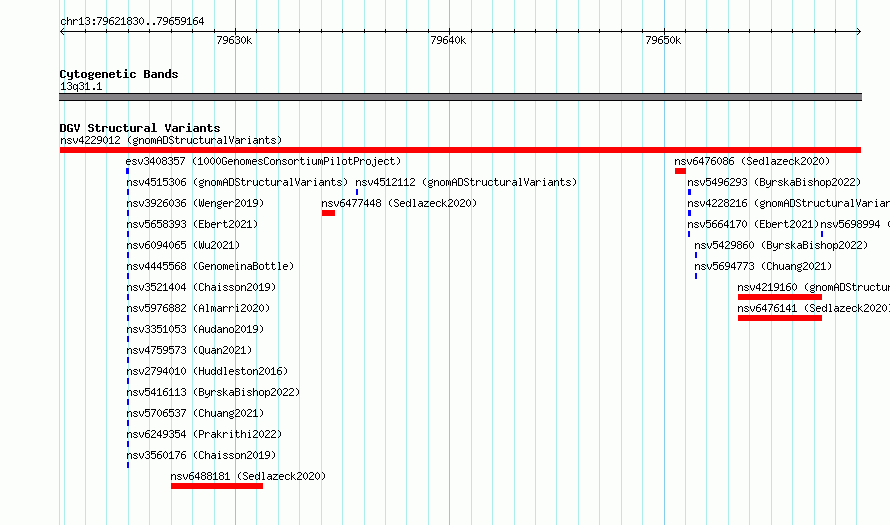Click the blue tick under esv3408357
Screen dimensions: 890x525
(x=128, y=171)
